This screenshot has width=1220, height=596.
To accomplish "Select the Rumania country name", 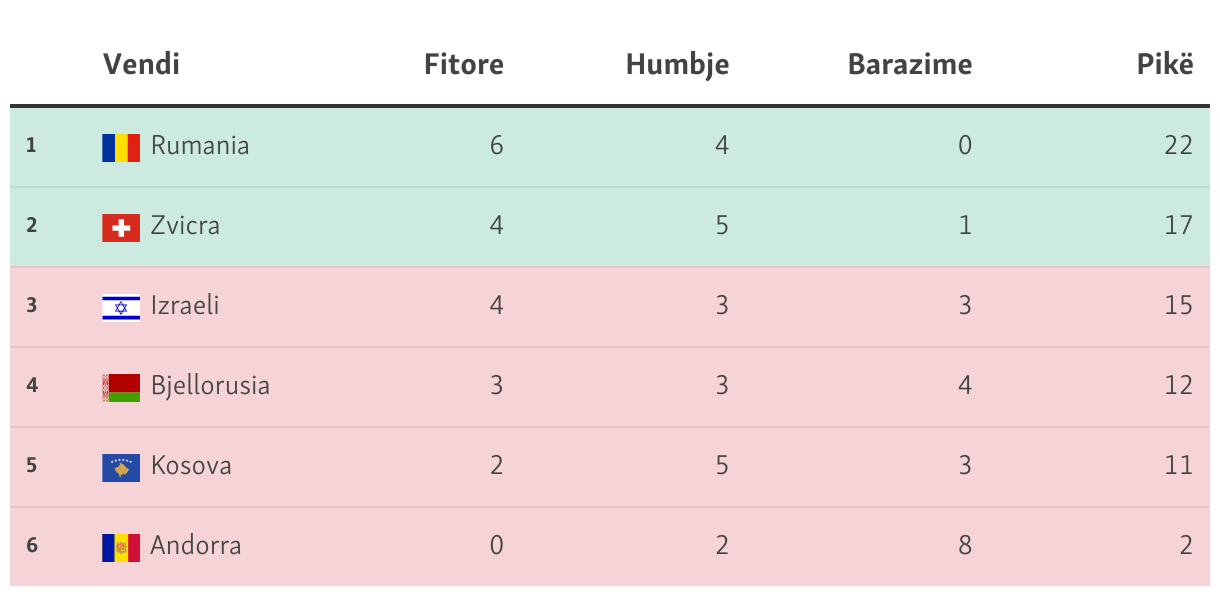I will 200,146.
